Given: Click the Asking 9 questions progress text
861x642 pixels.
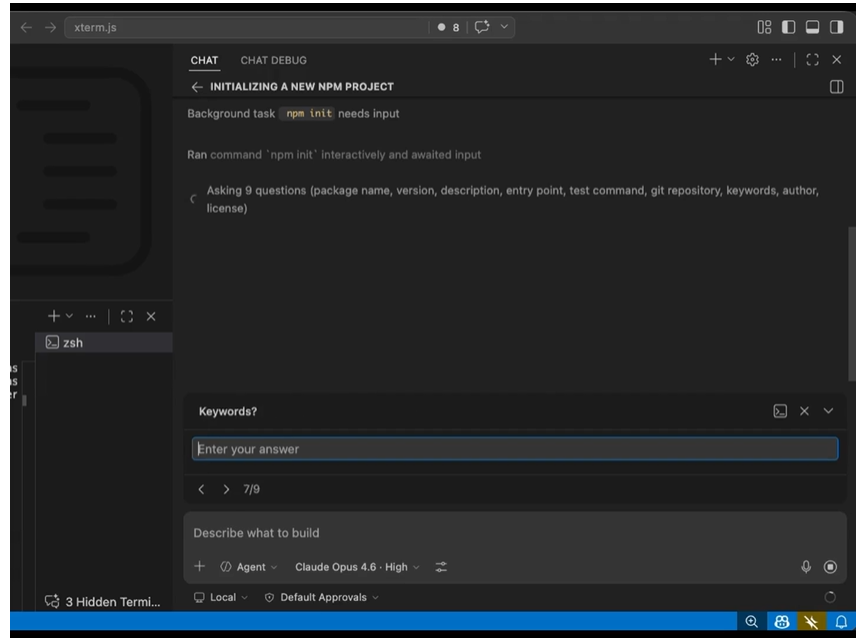Looking at the screenshot, I should coord(512,199).
